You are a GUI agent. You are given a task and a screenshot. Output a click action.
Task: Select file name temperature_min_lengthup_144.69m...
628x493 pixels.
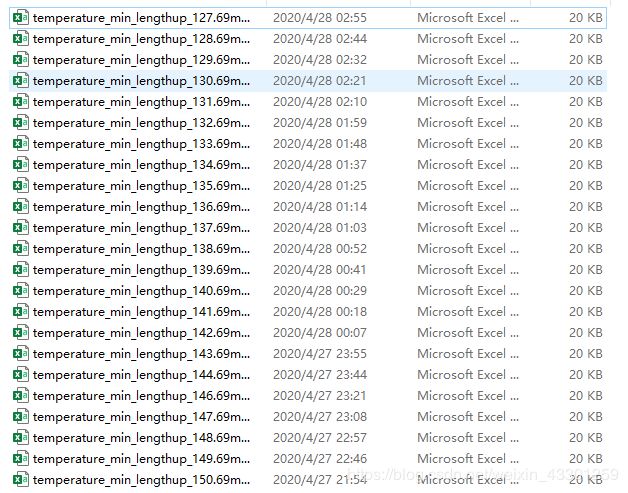[141, 375]
